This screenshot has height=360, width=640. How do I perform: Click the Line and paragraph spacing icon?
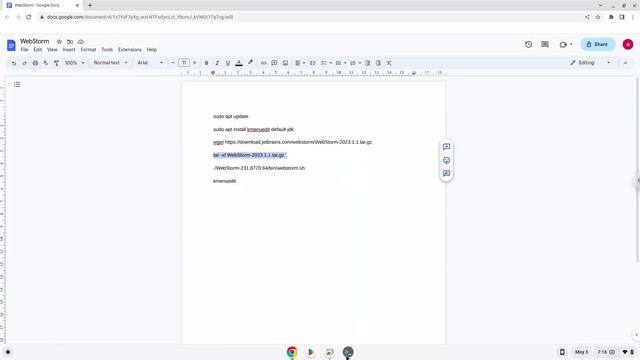coord(313,63)
